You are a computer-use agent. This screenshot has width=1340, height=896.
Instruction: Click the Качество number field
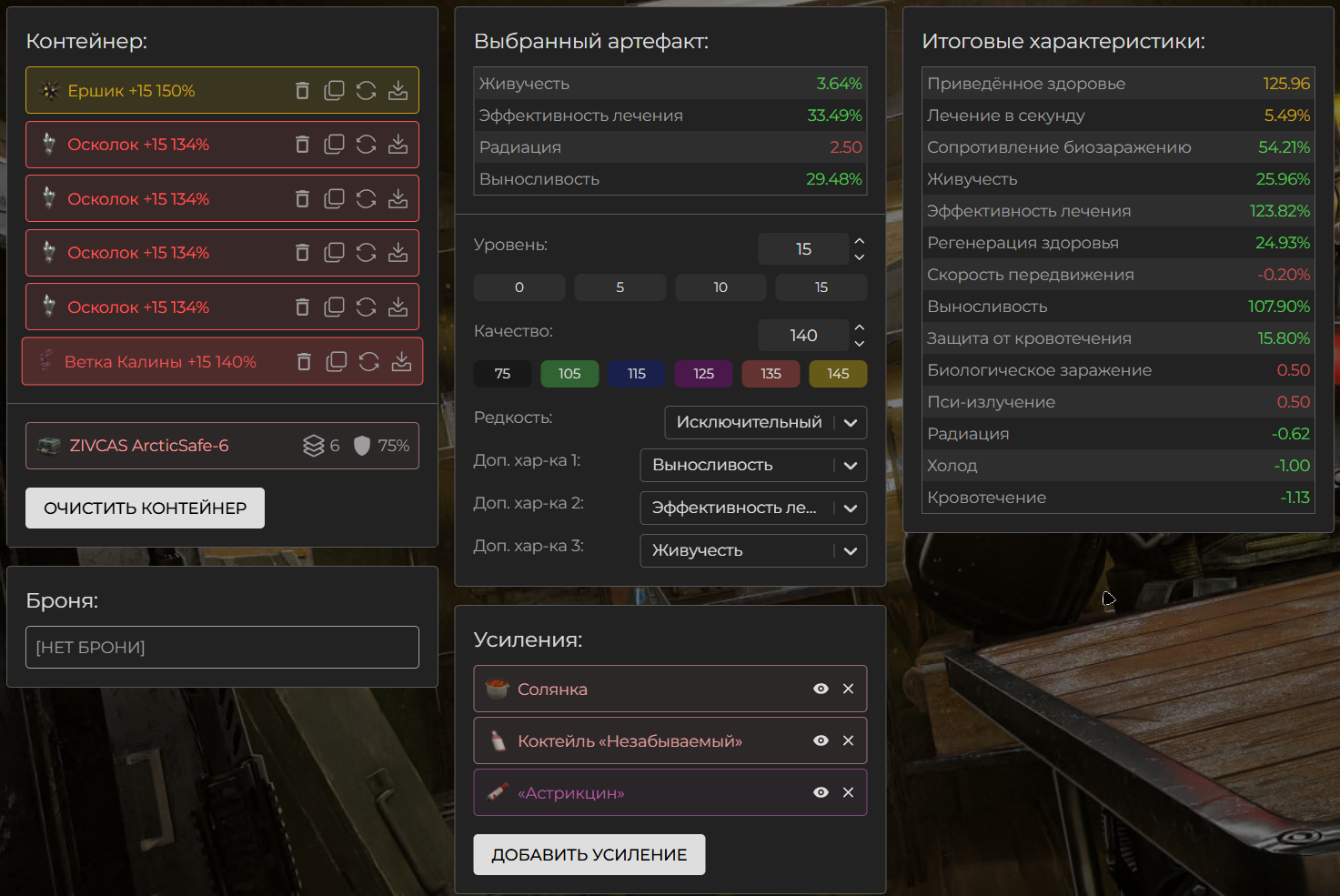(x=803, y=336)
